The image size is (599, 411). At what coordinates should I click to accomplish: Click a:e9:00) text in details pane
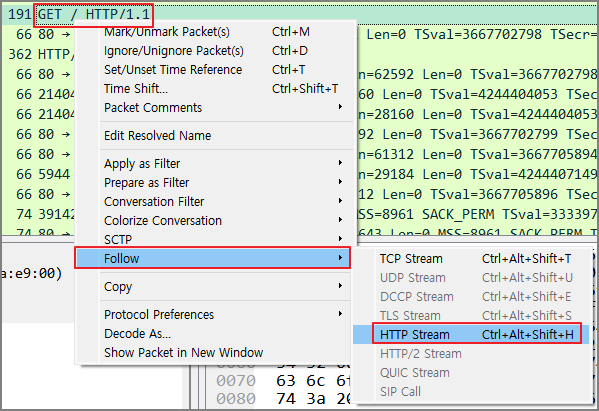point(31,273)
